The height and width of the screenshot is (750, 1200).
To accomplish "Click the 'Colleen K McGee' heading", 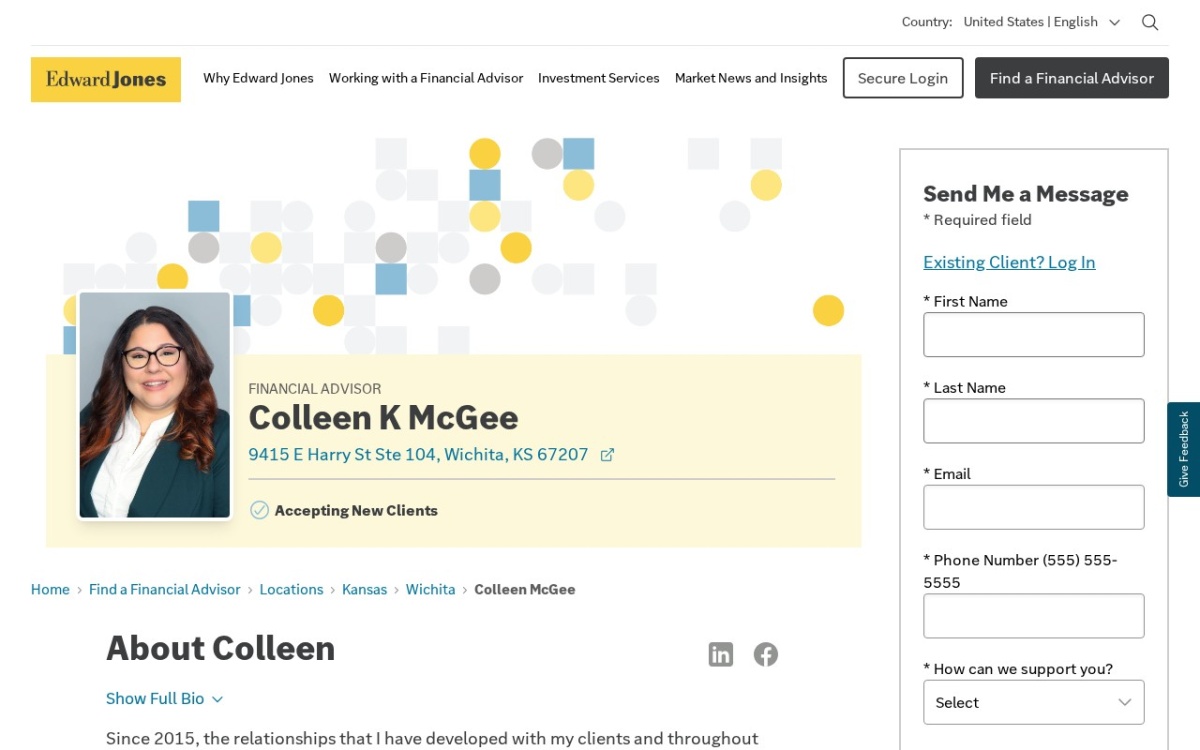I will pyautogui.click(x=383, y=418).
